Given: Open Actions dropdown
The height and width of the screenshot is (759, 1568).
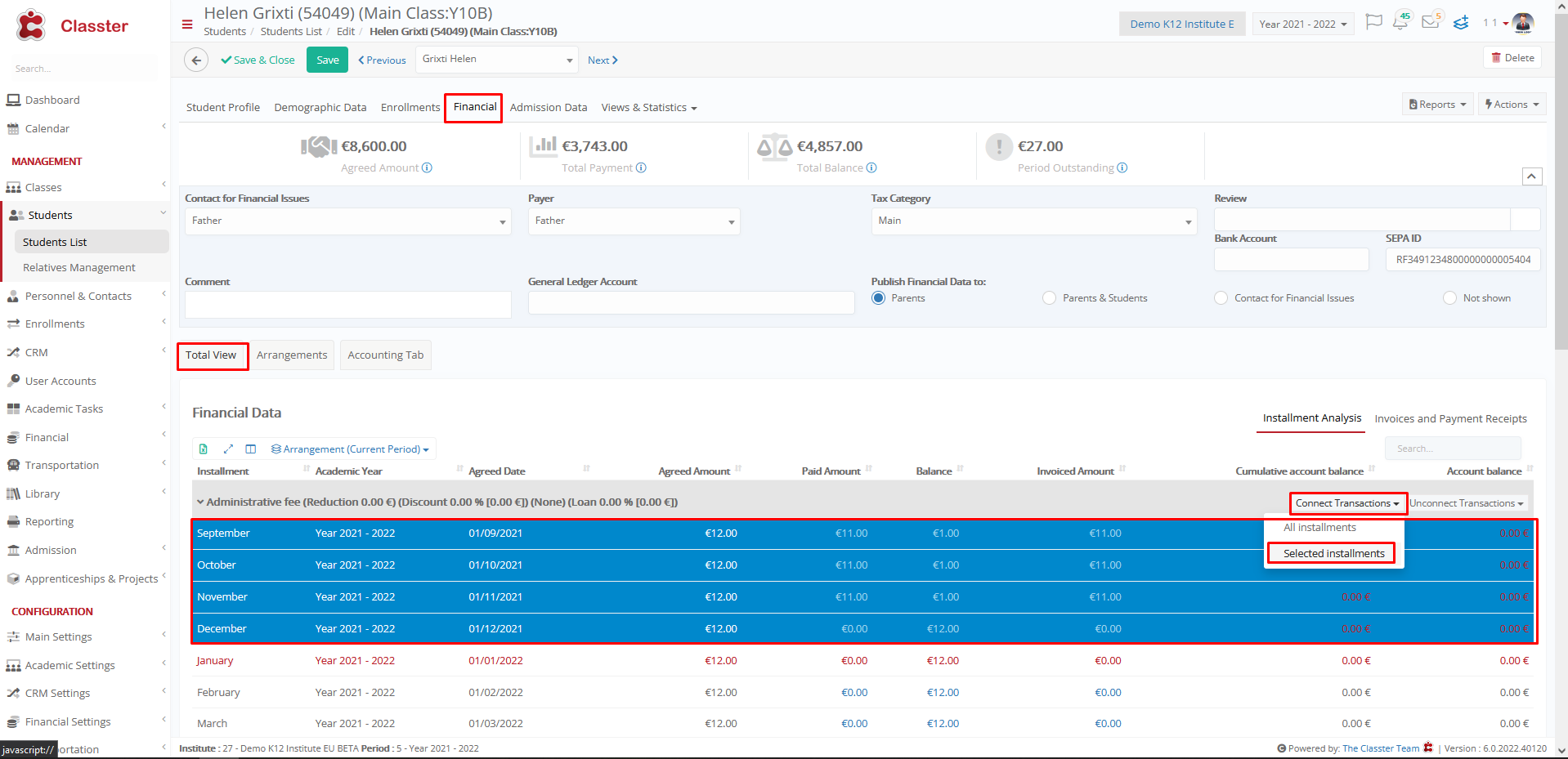Looking at the screenshot, I should pos(1512,105).
